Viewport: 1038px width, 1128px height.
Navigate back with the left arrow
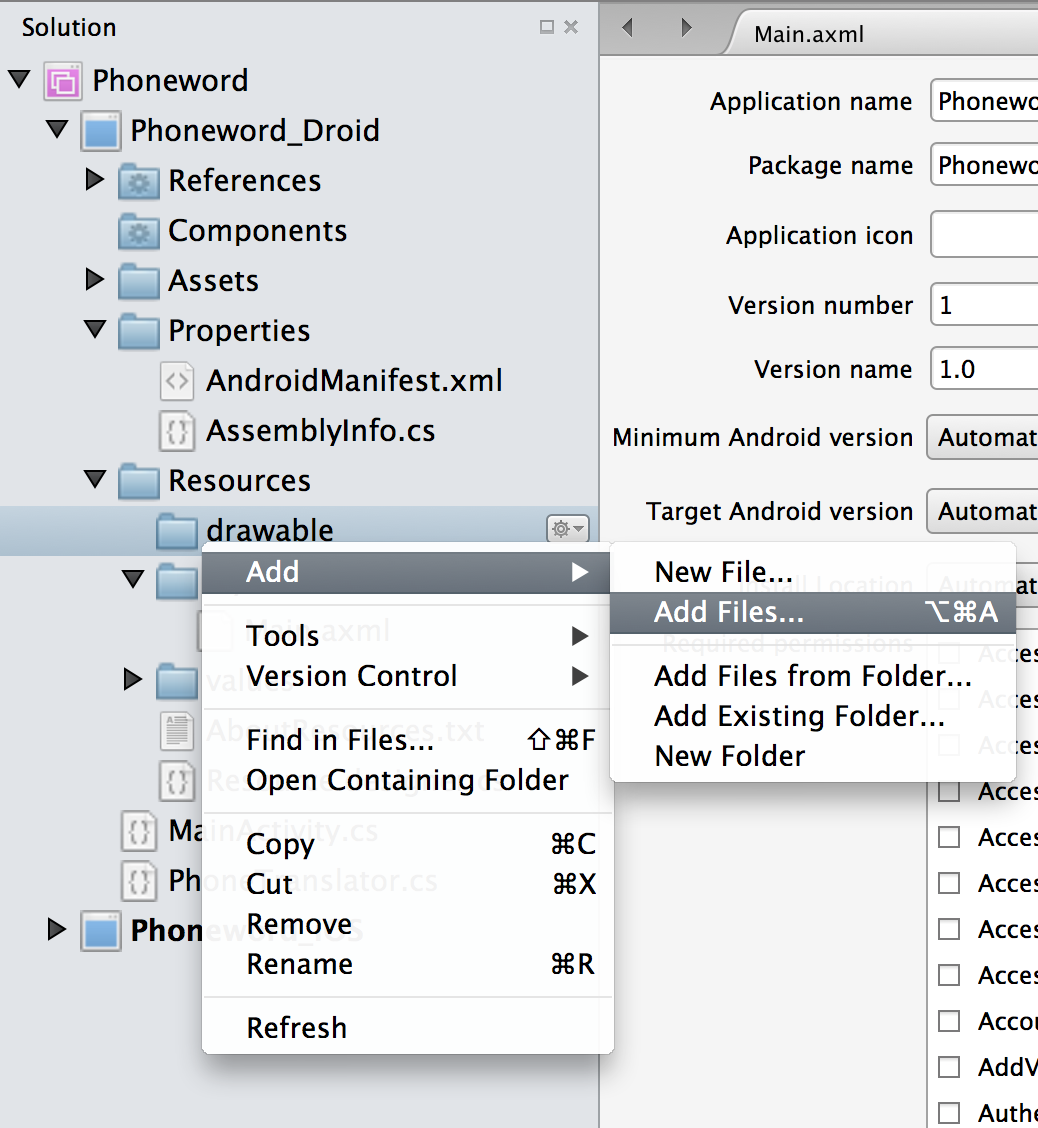628,28
